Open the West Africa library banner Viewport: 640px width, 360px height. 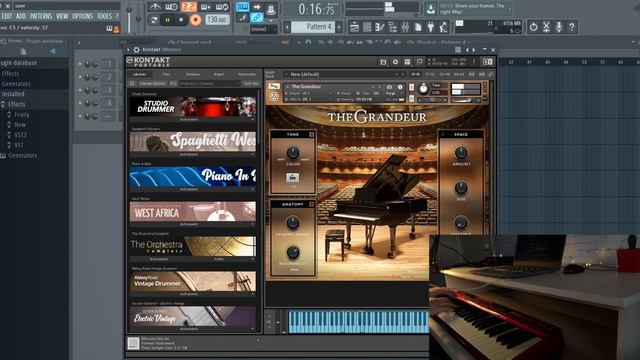click(193, 211)
